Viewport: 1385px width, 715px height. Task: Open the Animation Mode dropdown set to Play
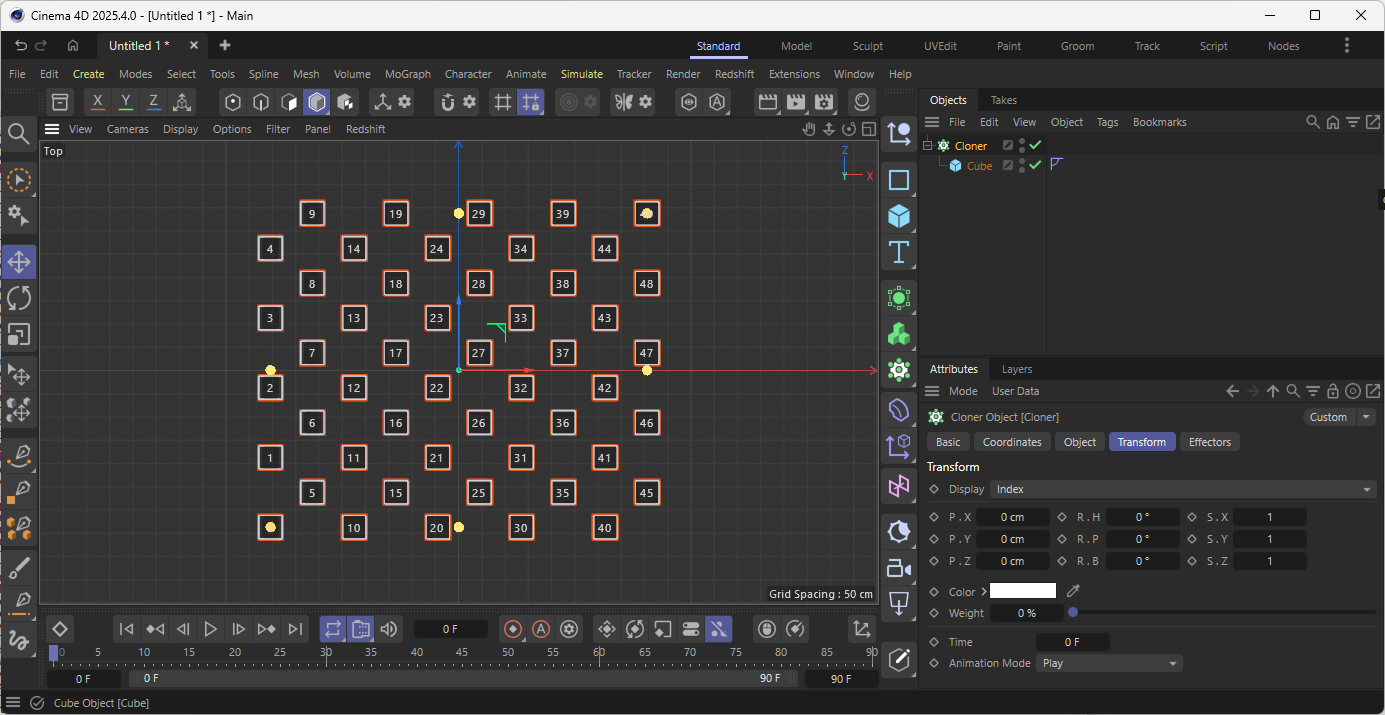(1108, 662)
